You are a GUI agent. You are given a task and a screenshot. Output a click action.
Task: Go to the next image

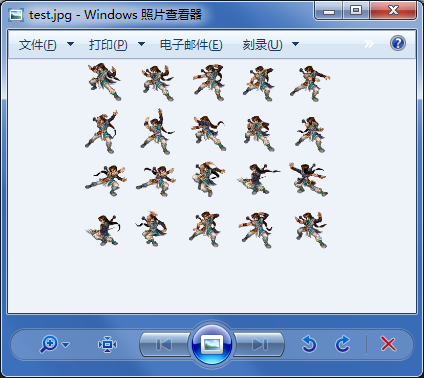[259, 345]
